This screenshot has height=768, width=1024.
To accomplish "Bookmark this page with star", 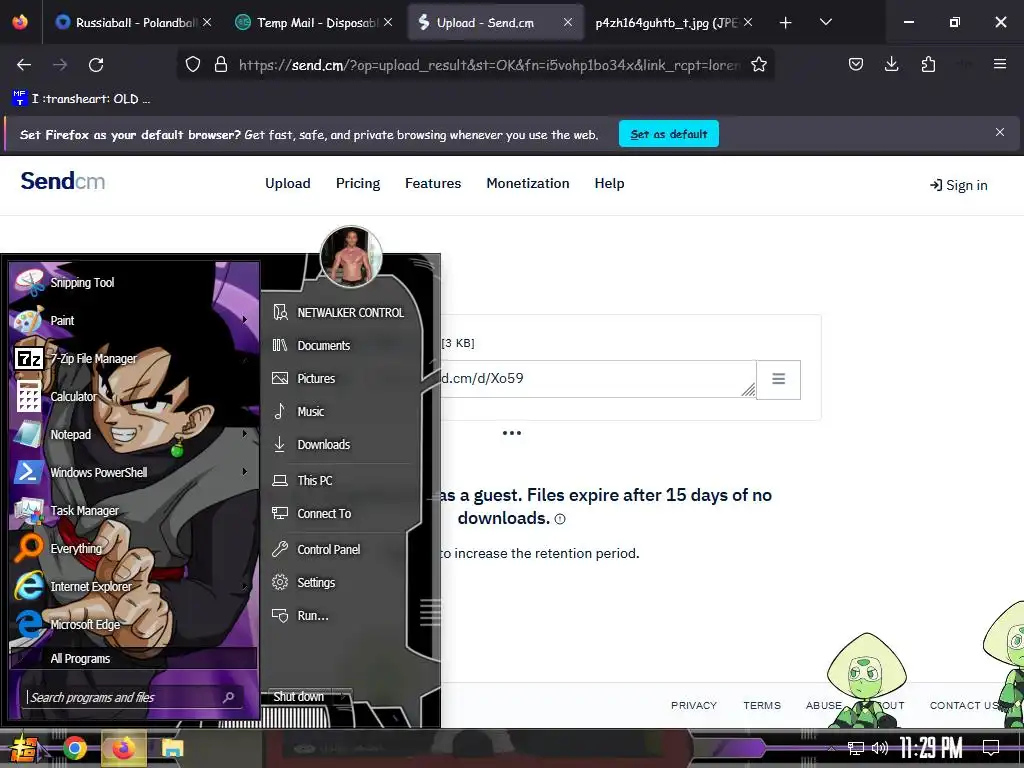I will point(759,65).
